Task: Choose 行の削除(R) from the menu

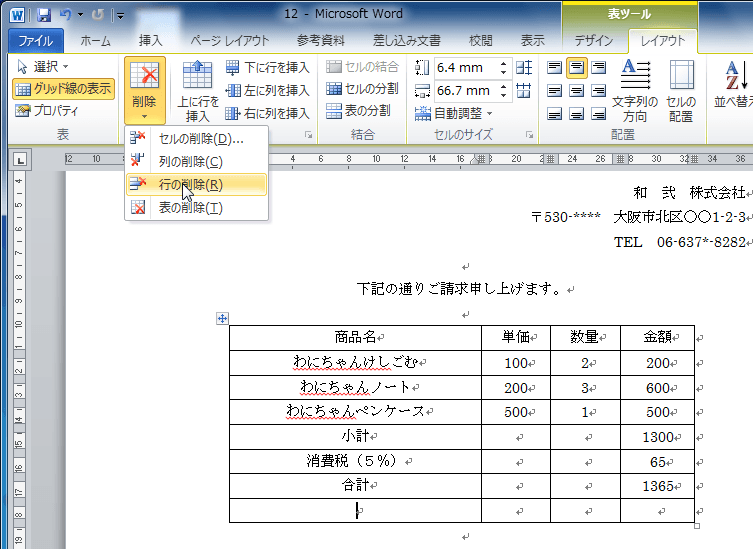Action: (x=196, y=185)
